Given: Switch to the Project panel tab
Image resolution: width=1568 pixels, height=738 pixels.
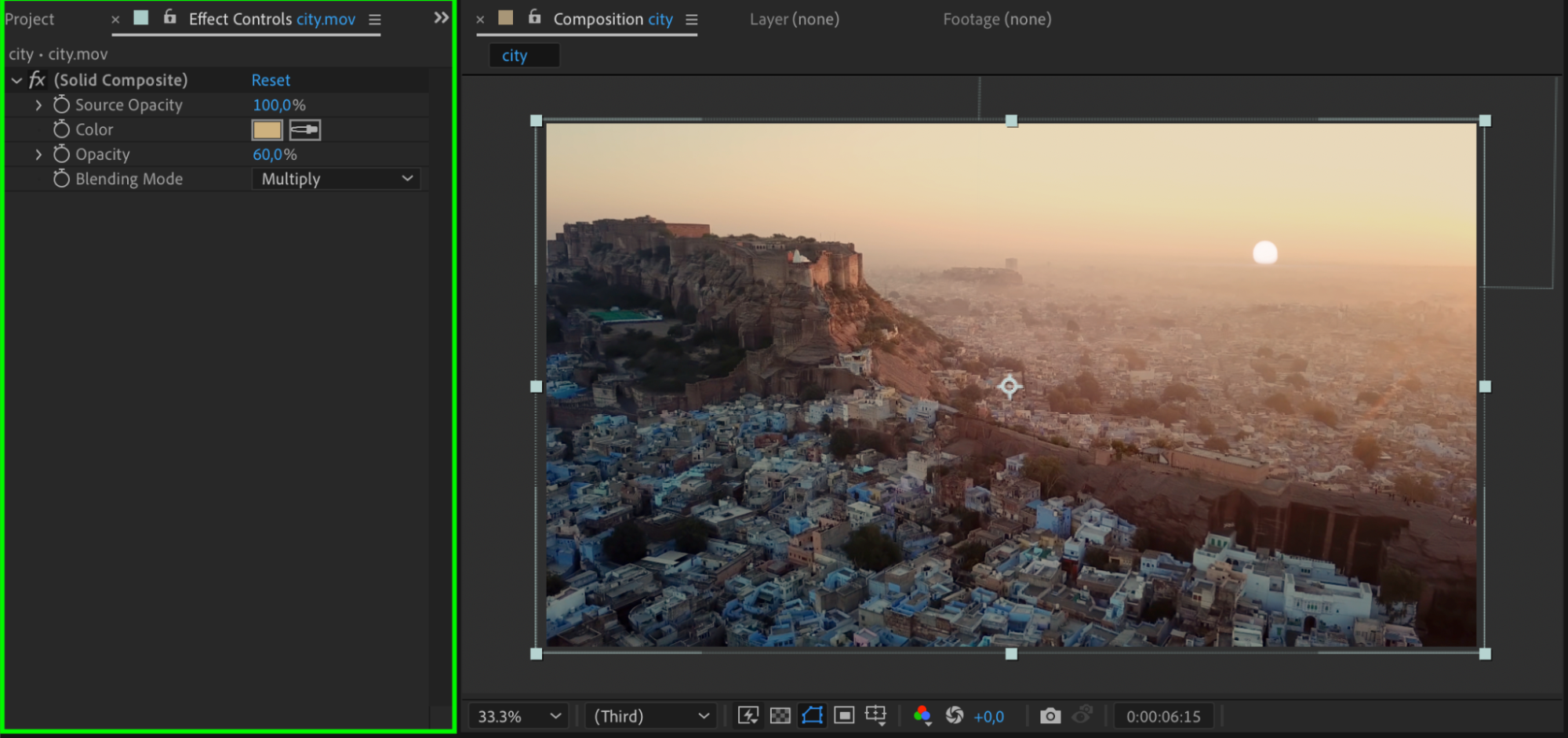Looking at the screenshot, I should tap(30, 19).
